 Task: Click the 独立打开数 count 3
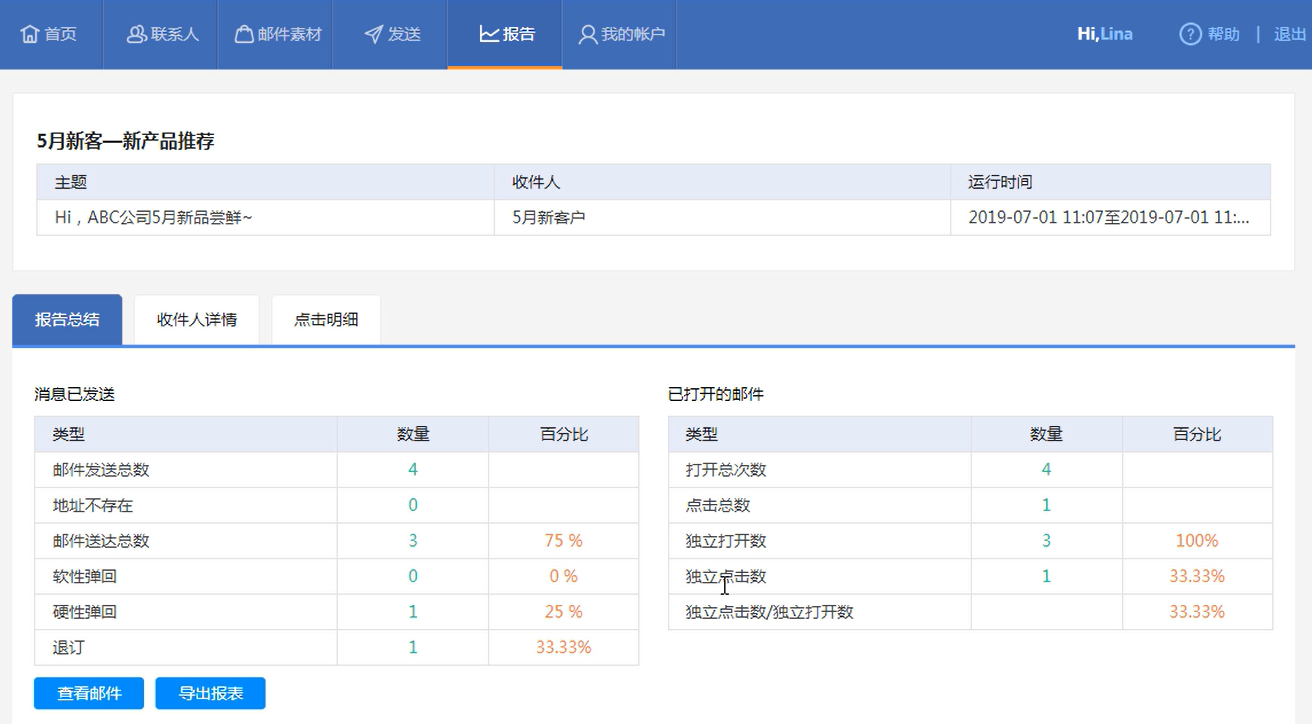[1046, 541]
